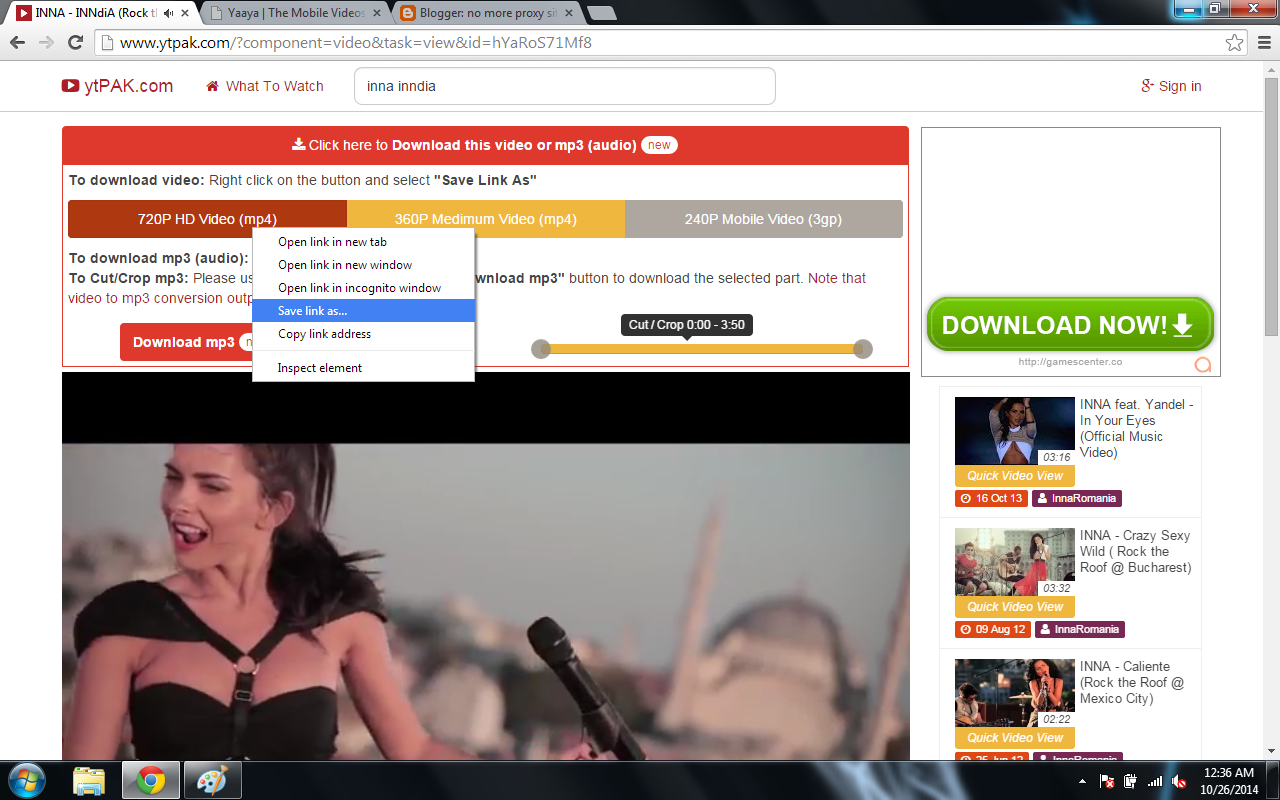Viewport: 1280px width, 800px height.
Task: Open 'INNA - Caliente' title link
Action: (1132, 682)
